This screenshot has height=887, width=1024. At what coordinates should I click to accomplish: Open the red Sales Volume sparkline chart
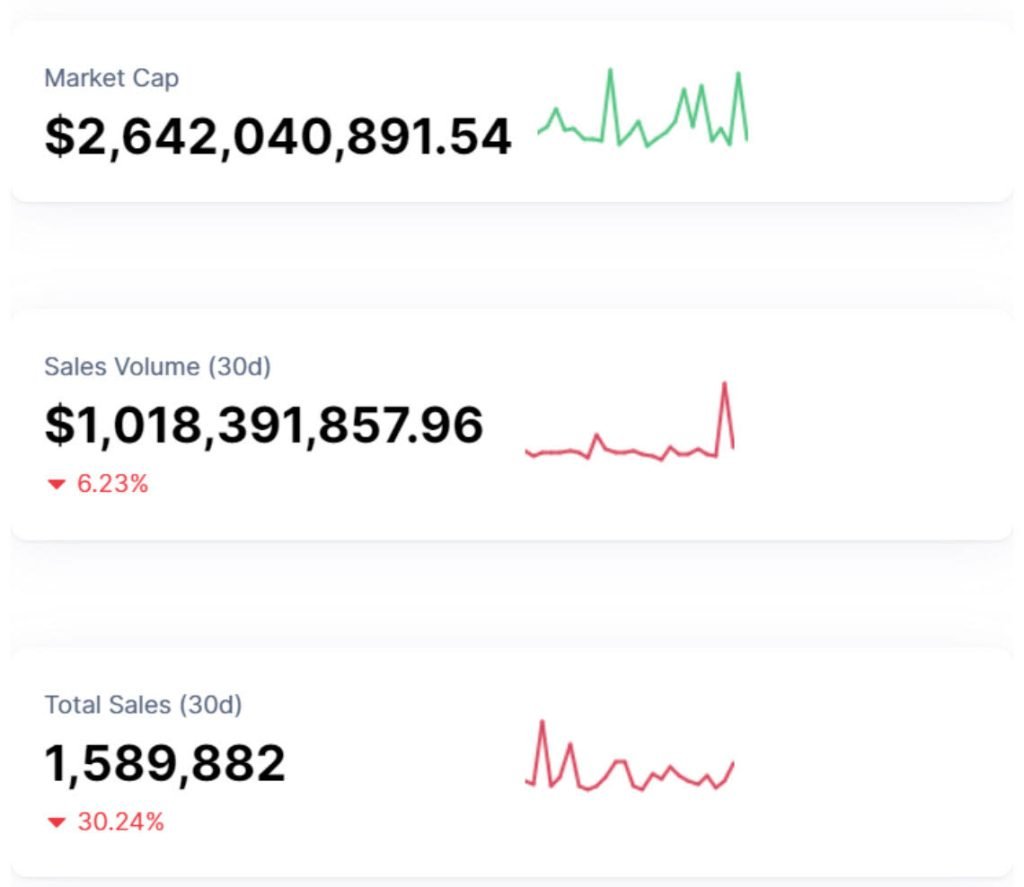tap(630, 425)
